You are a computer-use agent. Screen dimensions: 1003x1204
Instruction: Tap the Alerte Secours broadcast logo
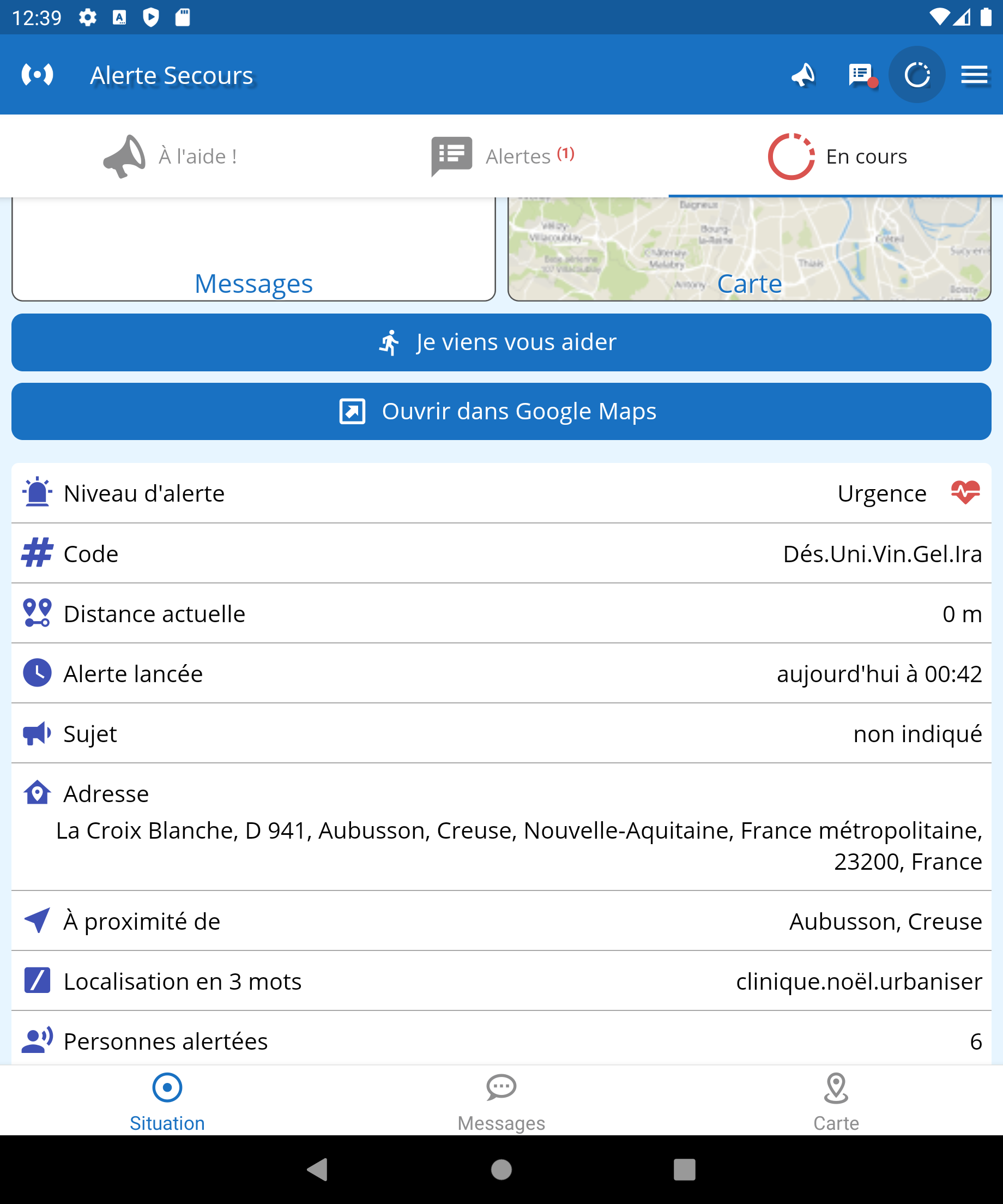tap(37, 75)
